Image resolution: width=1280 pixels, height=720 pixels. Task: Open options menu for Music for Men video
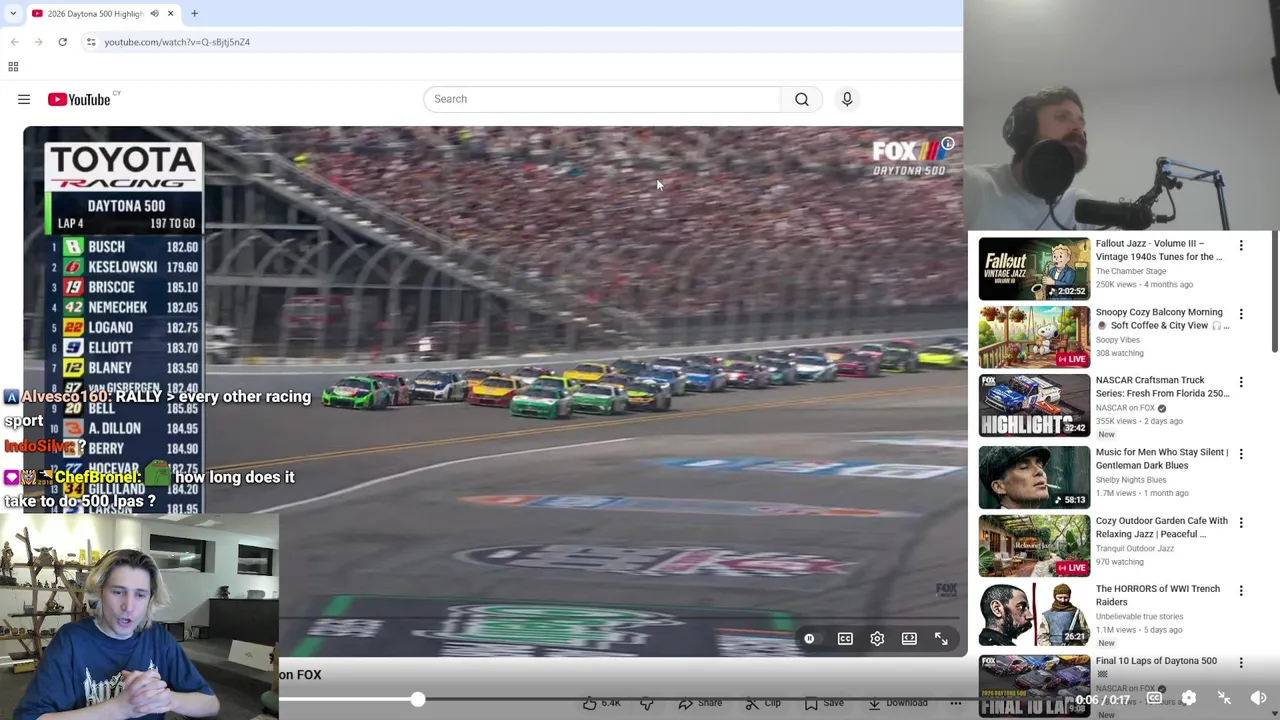pos(1241,454)
